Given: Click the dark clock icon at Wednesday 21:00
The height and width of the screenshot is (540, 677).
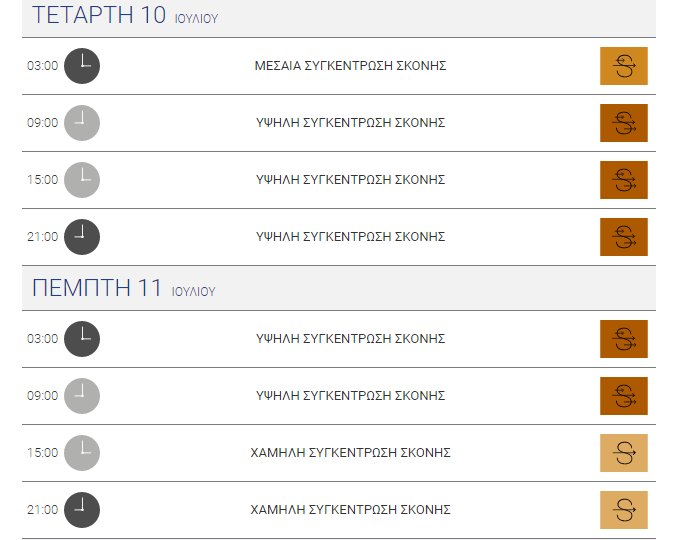Looking at the screenshot, I should point(82,237).
